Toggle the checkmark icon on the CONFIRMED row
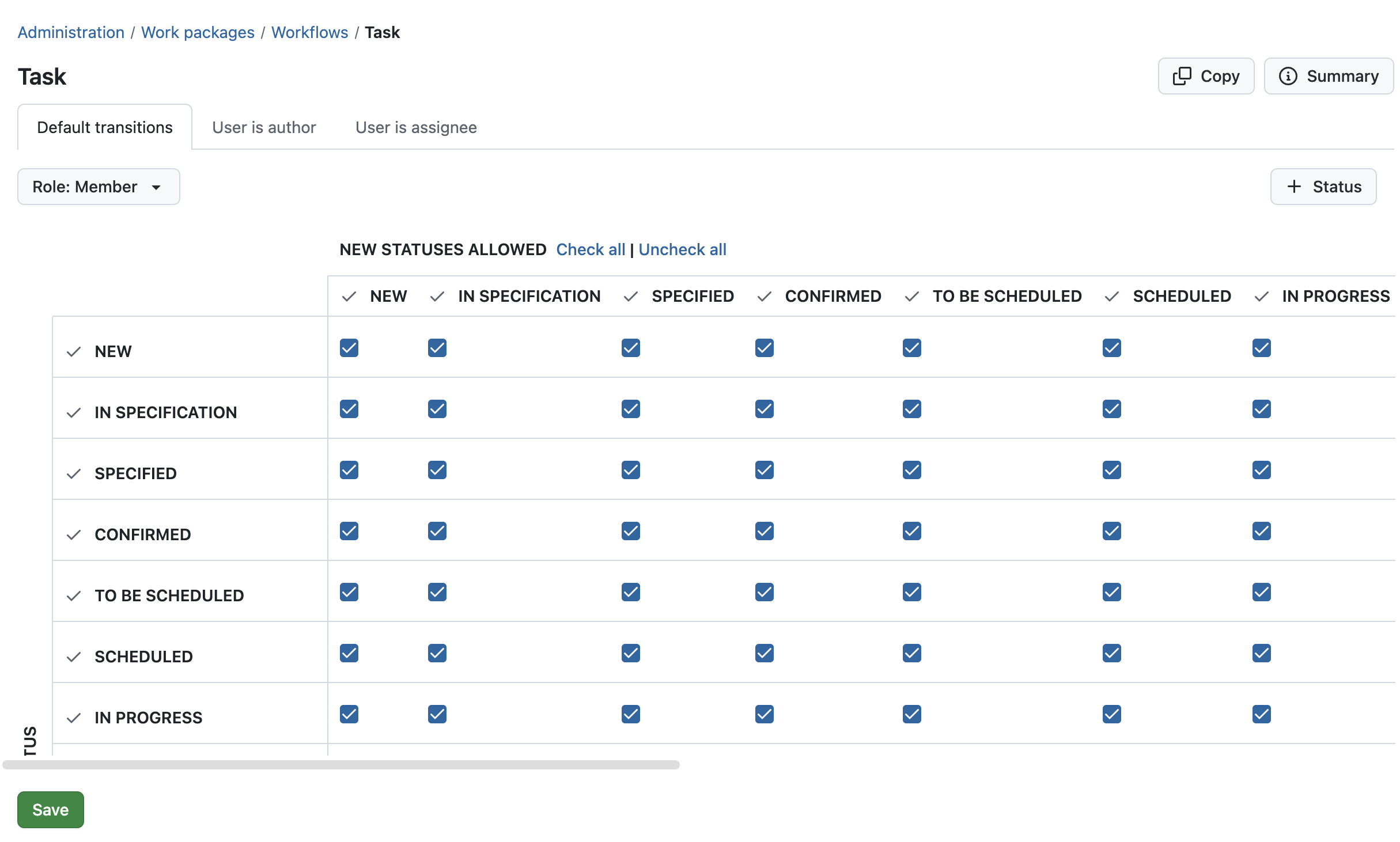Viewport: 1400px width, 842px height. click(x=74, y=534)
